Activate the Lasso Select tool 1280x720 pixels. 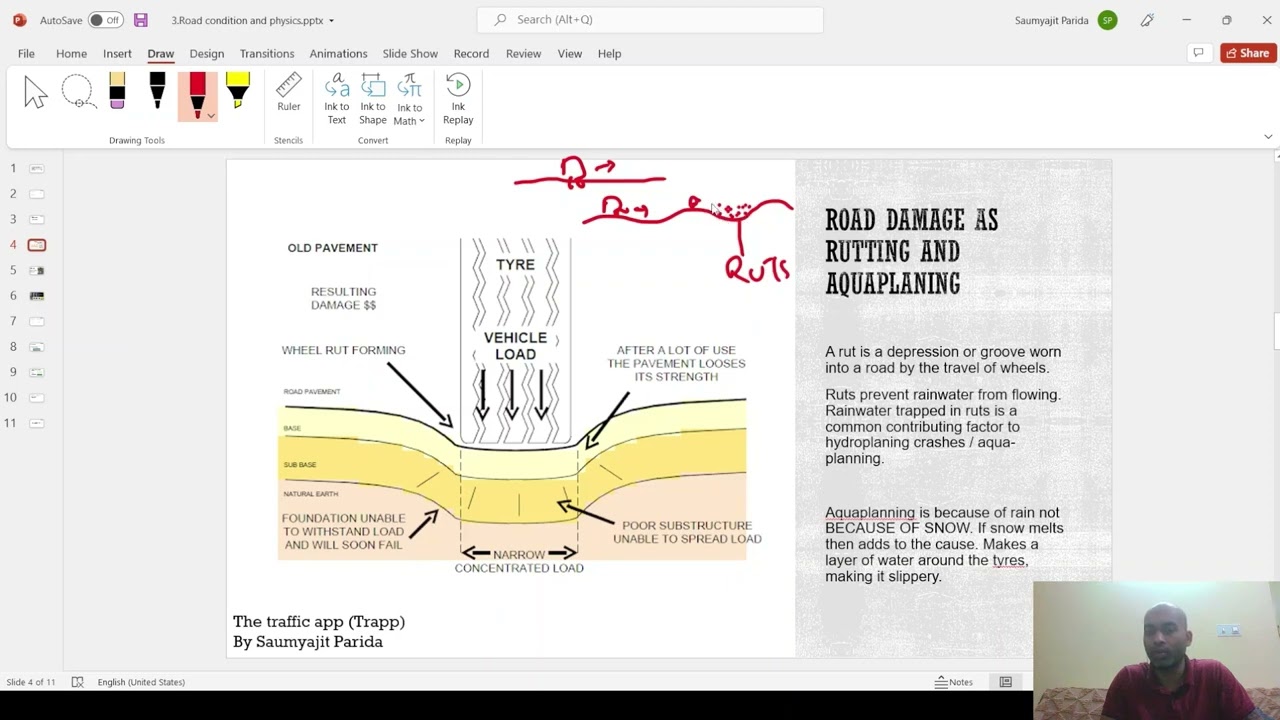[x=77, y=93]
